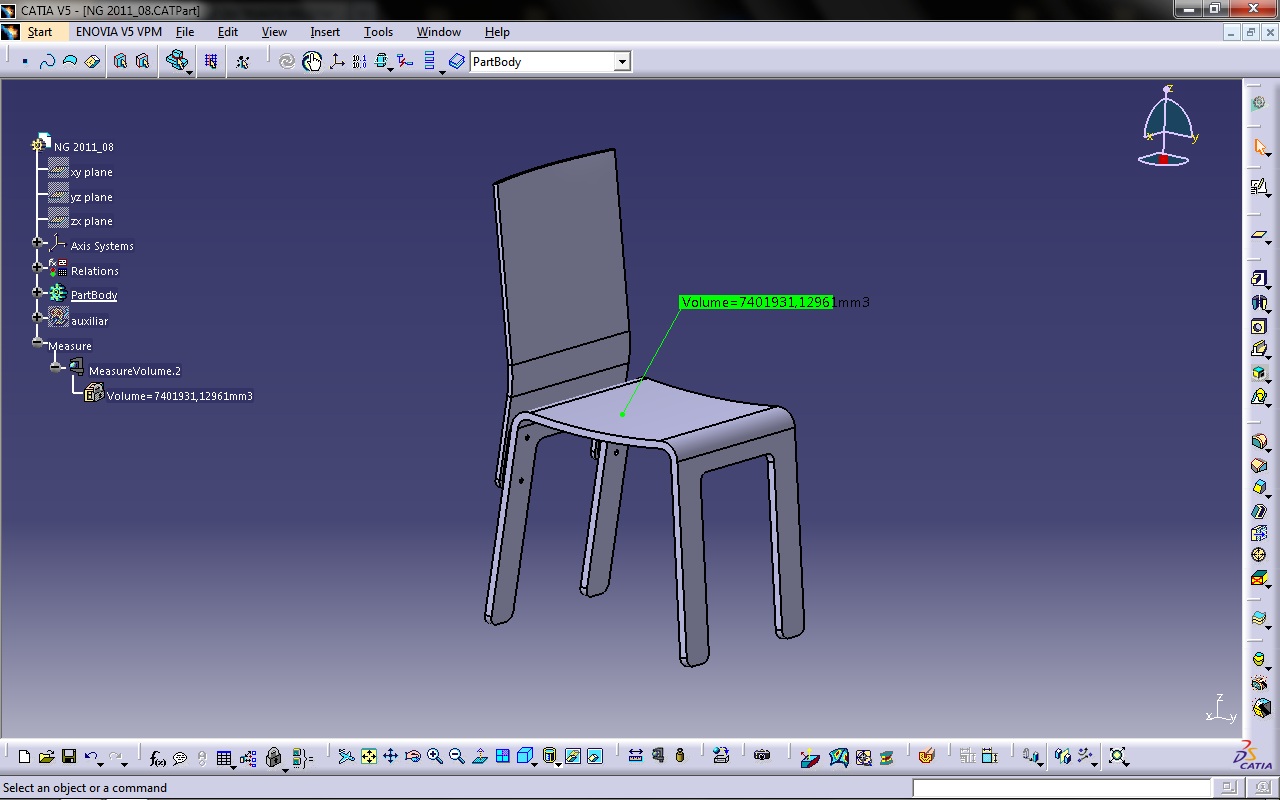Click the Axis System icon
The width and height of the screenshot is (1280, 800).
[337, 62]
